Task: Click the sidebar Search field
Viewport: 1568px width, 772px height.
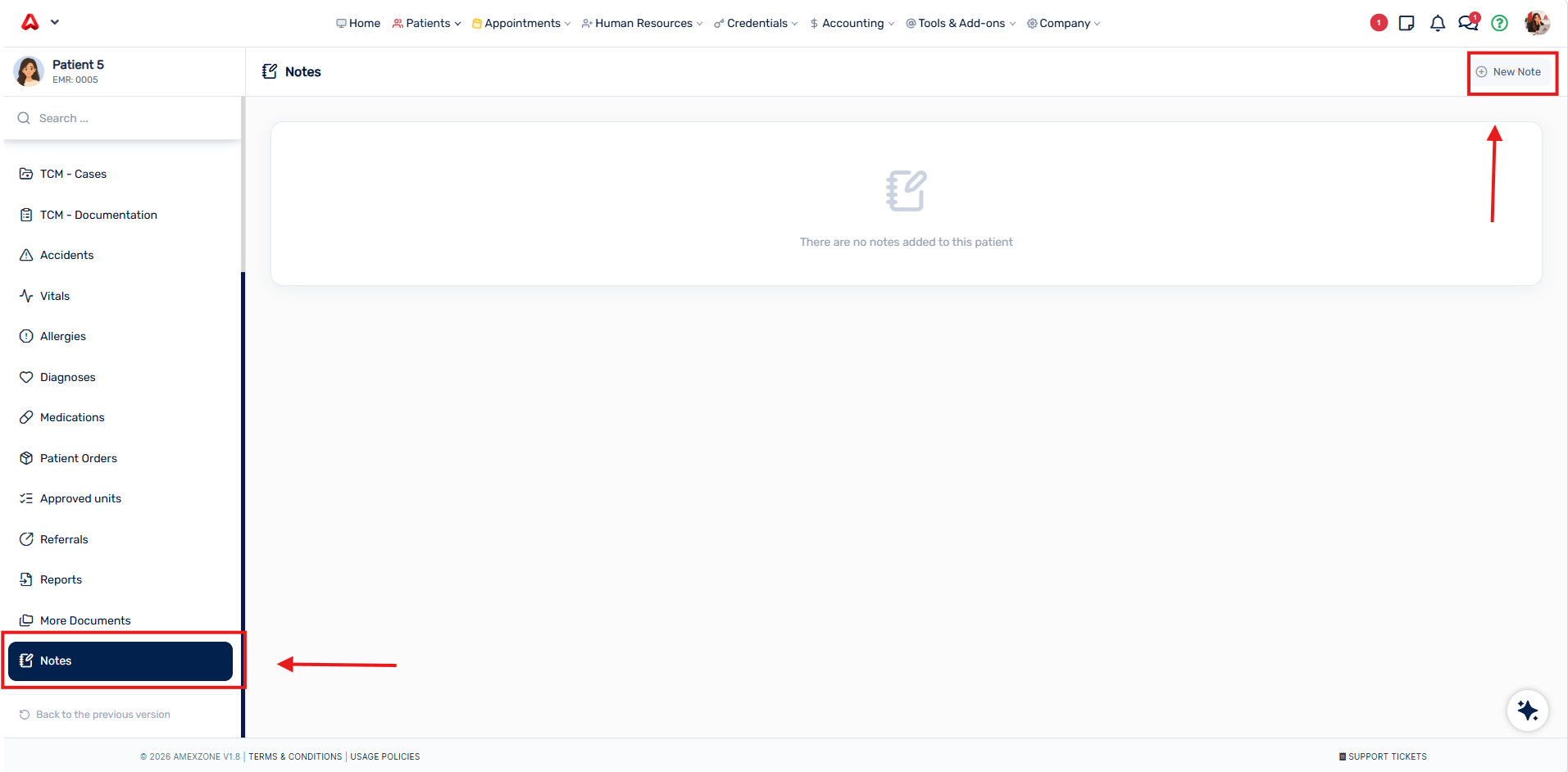Action: click(123, 118)
